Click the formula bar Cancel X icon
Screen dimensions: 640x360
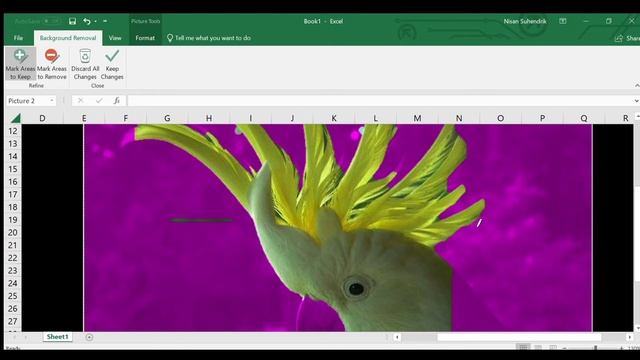point(80,100)
